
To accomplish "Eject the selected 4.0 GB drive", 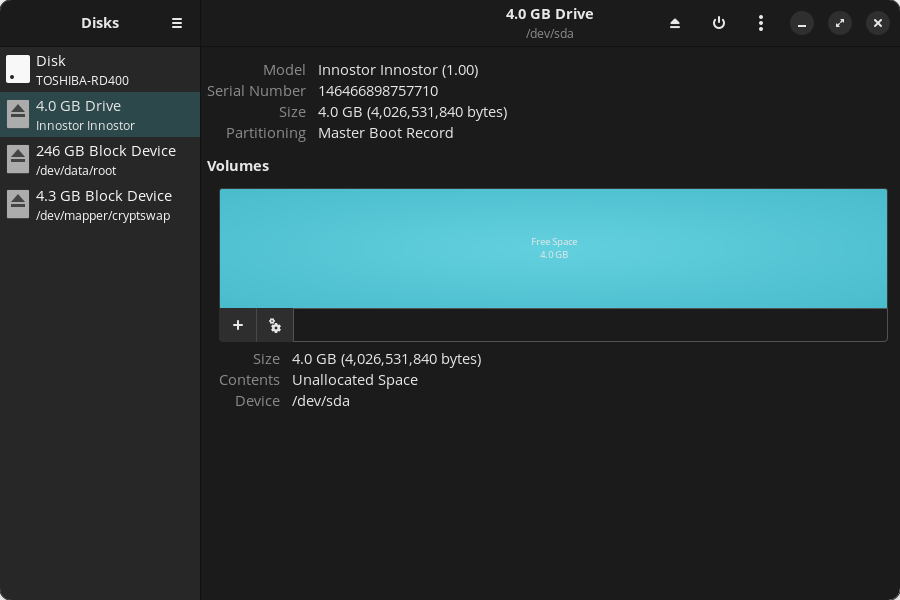I will pos(675,22).
